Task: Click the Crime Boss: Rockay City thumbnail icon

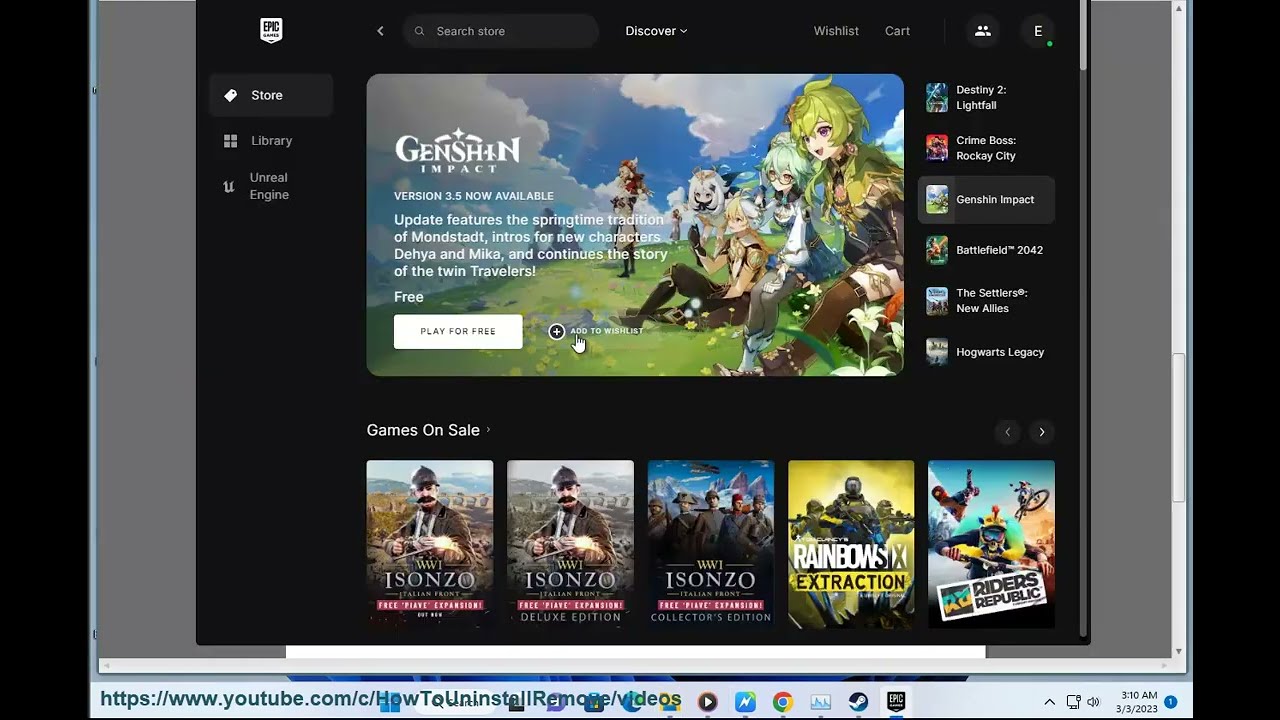Action: point(937,148)
